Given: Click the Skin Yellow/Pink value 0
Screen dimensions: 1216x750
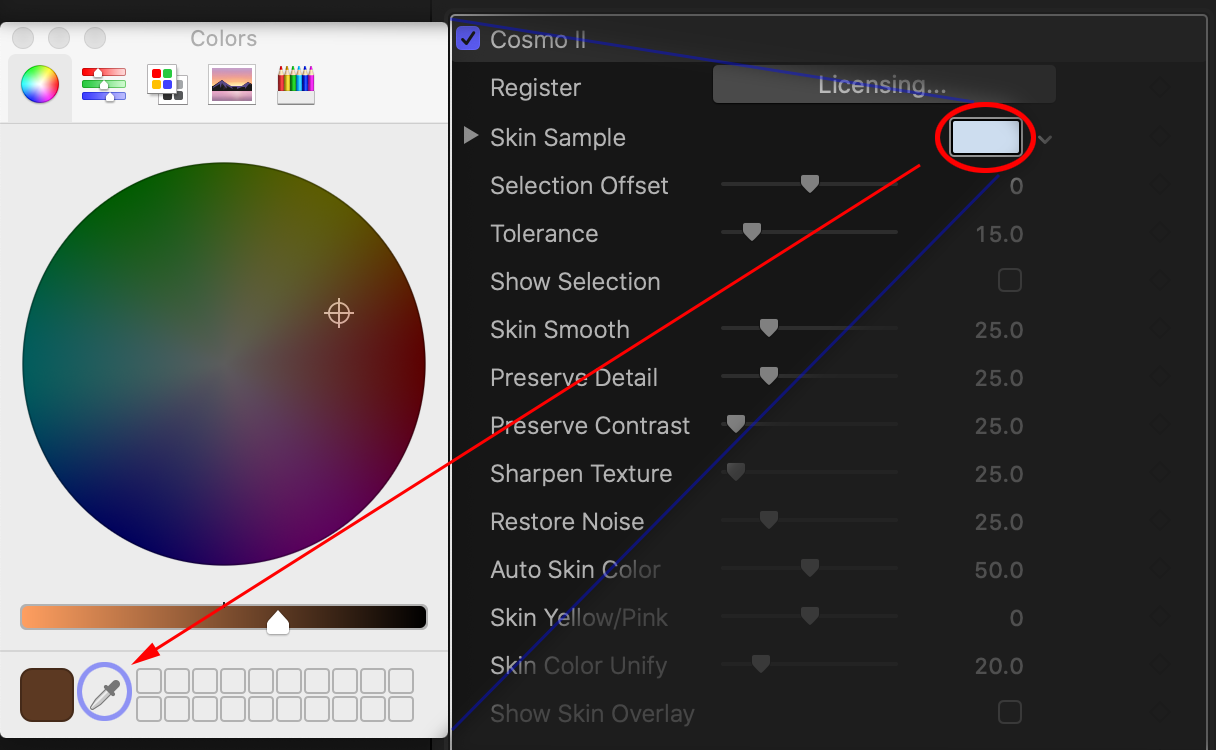Looking at the screenshot, I should point(1016,618).
